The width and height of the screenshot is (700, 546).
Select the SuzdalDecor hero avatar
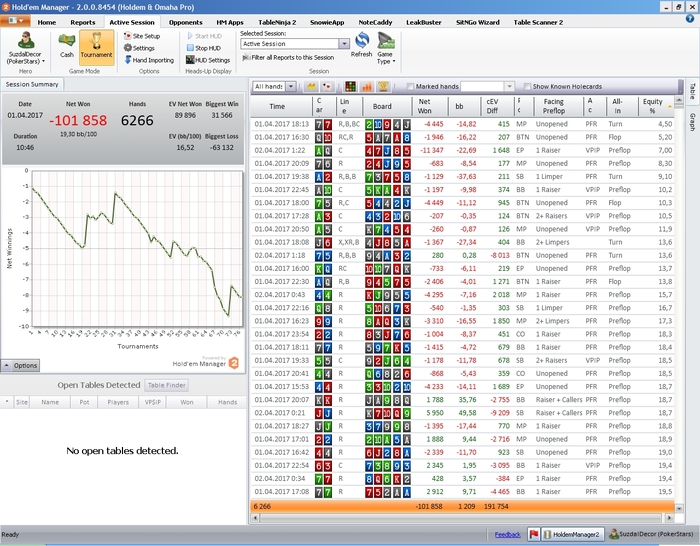click(25, 41)
